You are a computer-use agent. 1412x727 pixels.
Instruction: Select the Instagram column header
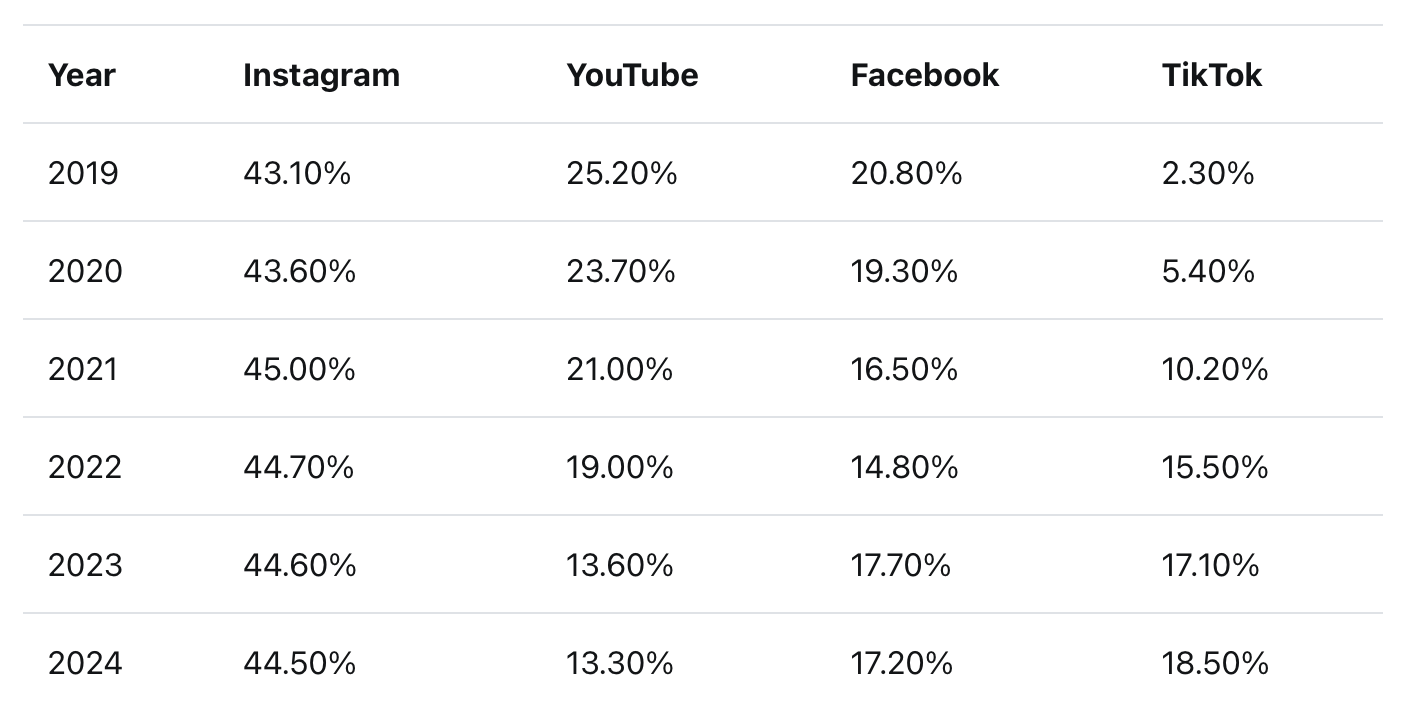pyautogui.click(x=321, y=75)
